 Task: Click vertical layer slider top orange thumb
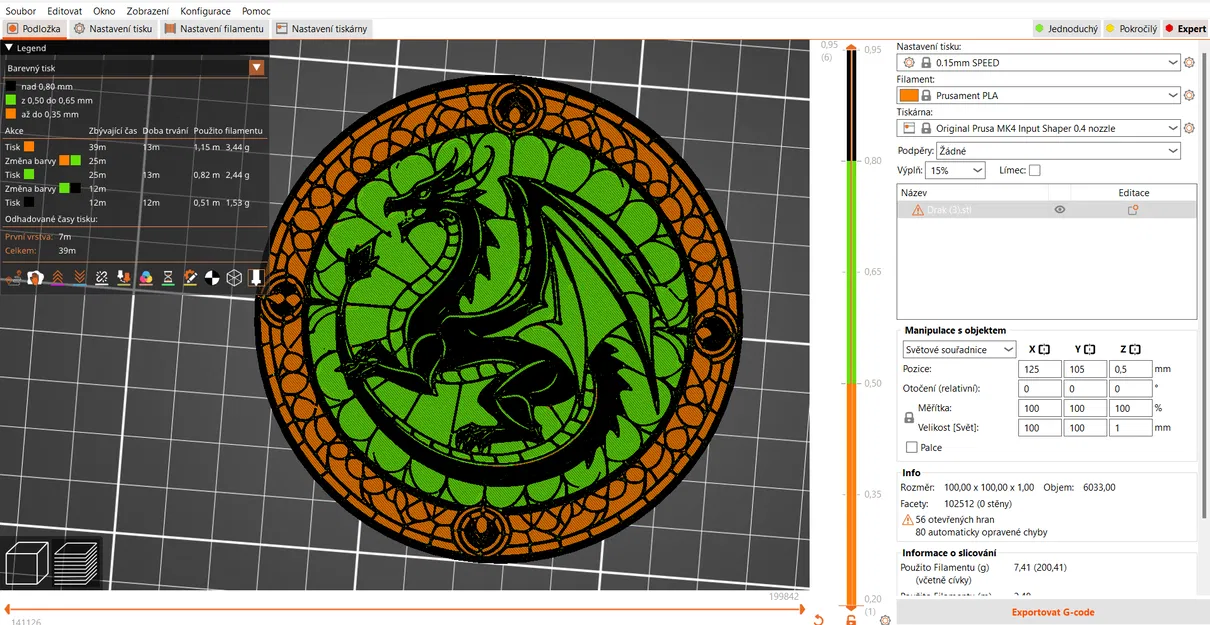point(851,47)
